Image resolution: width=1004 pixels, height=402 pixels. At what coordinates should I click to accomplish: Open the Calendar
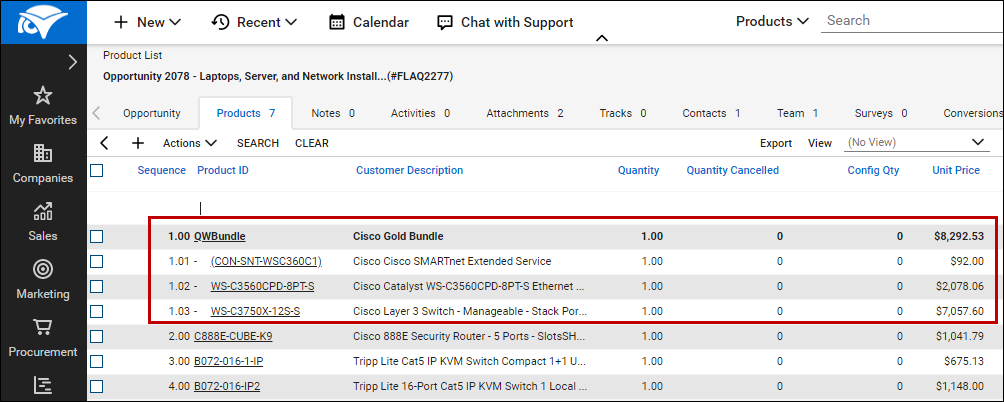(369, 22)
